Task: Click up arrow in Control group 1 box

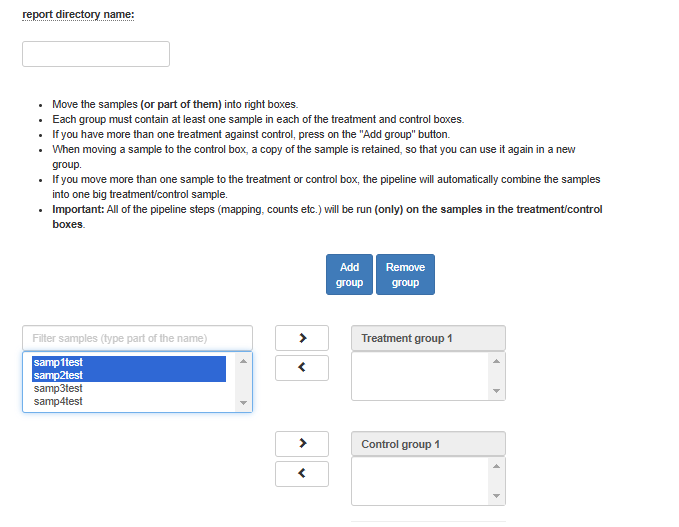Action: coord(496,466)
